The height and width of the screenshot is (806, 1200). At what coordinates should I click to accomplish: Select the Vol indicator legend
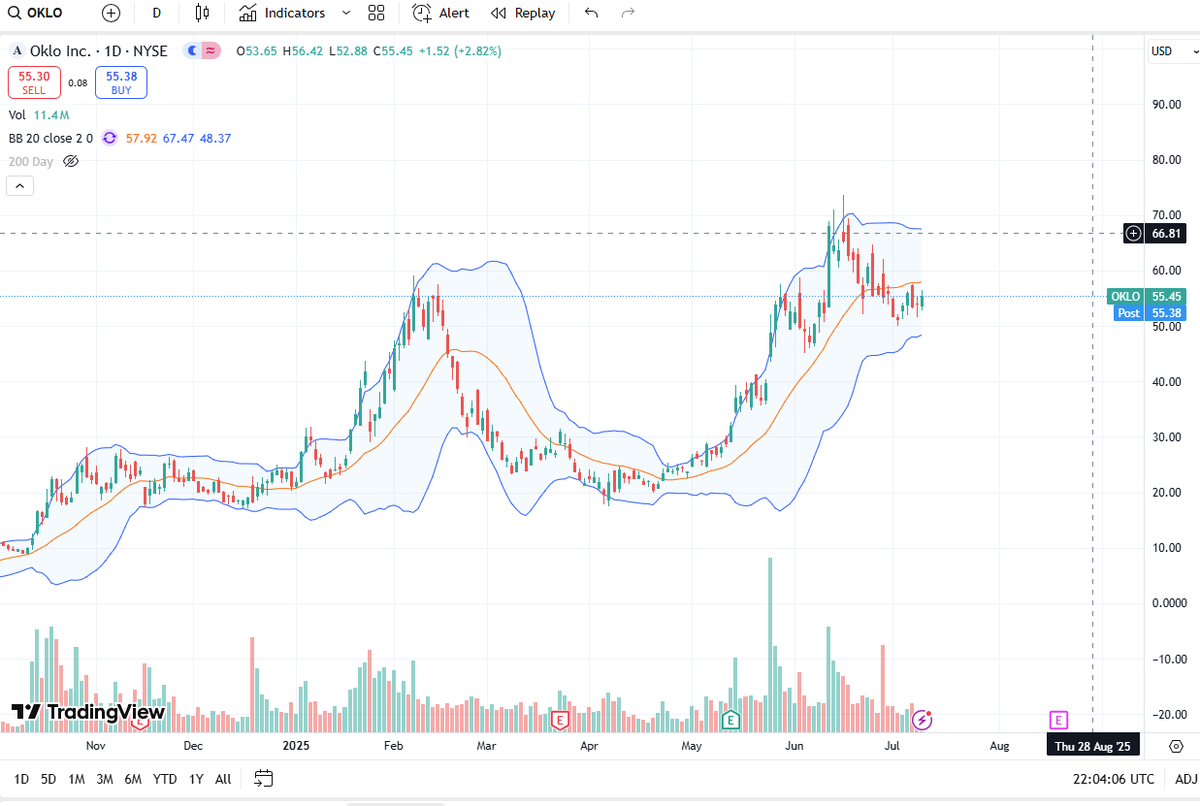point(17,115)
